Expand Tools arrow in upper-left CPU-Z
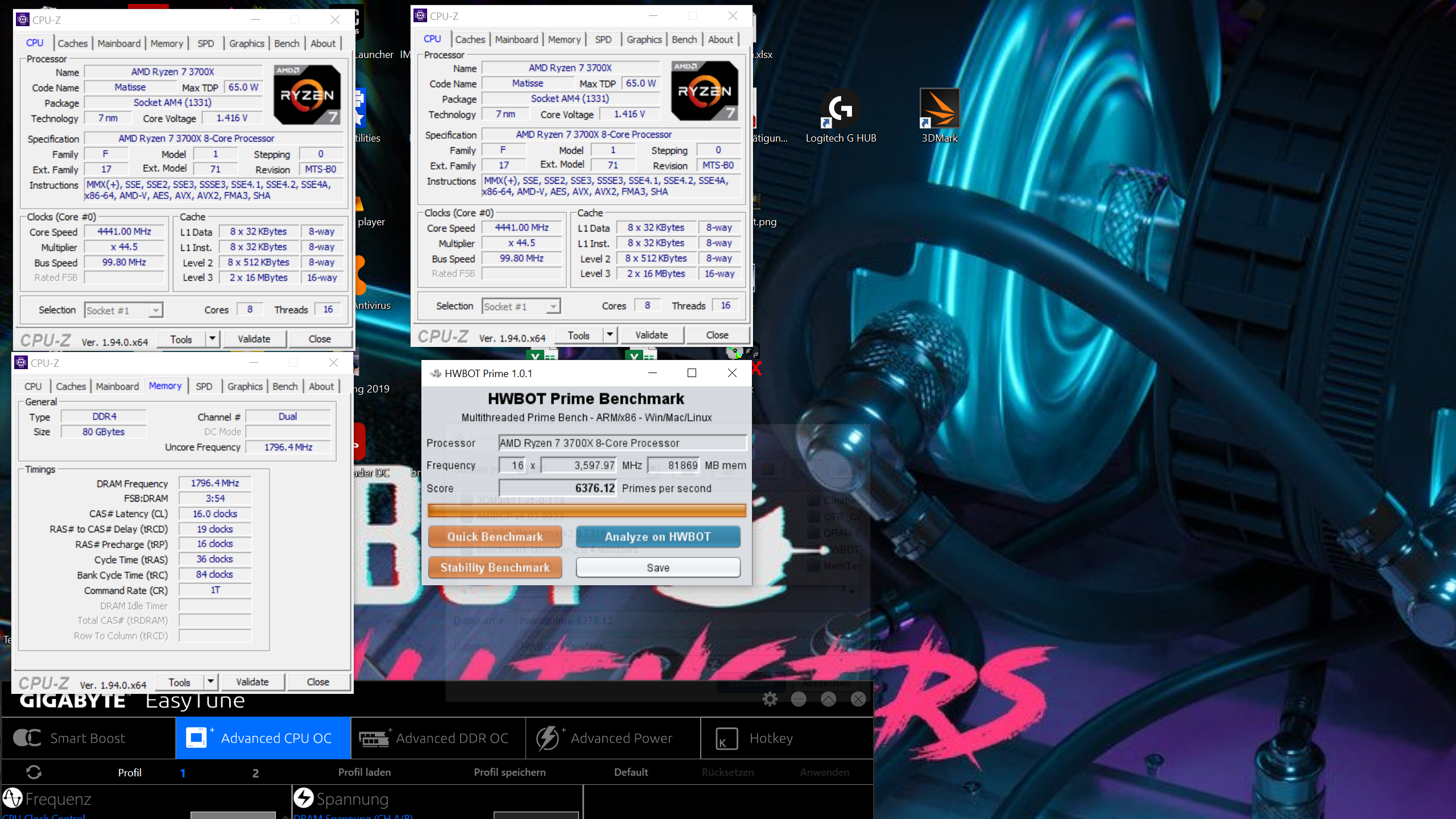Screen dimensions: 1456x819 coord(212,339)
